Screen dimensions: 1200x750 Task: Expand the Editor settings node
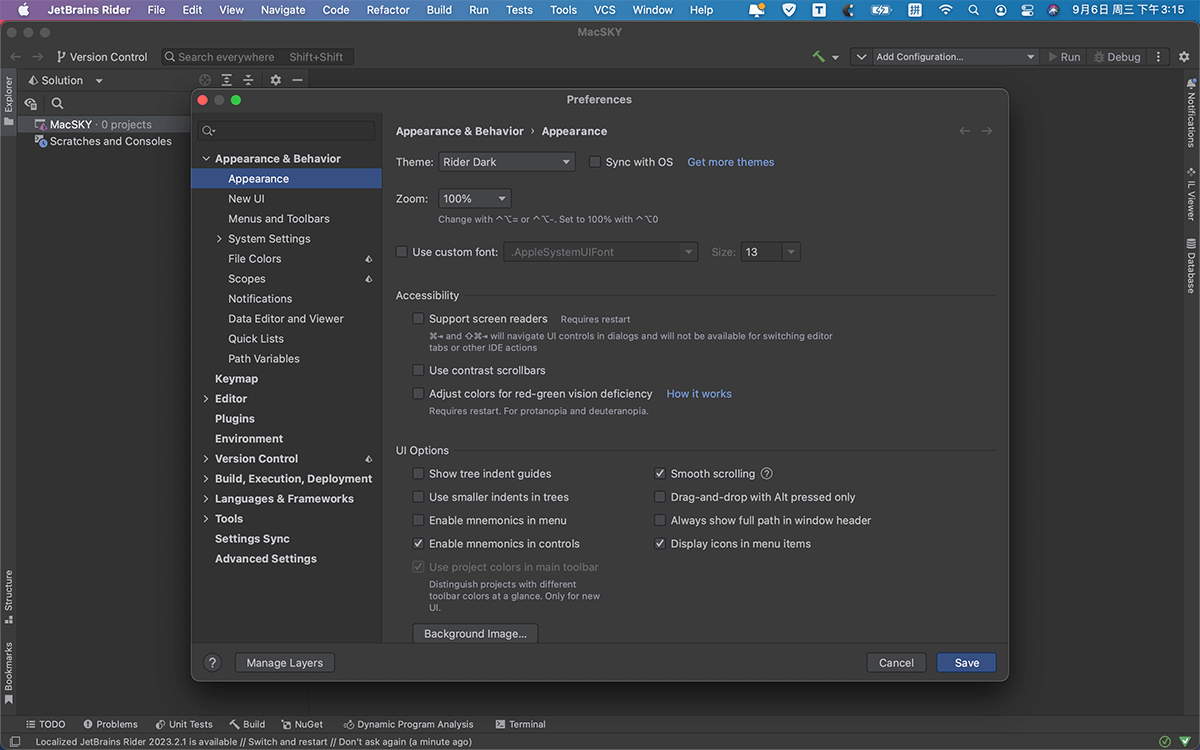tap(206, 399)
